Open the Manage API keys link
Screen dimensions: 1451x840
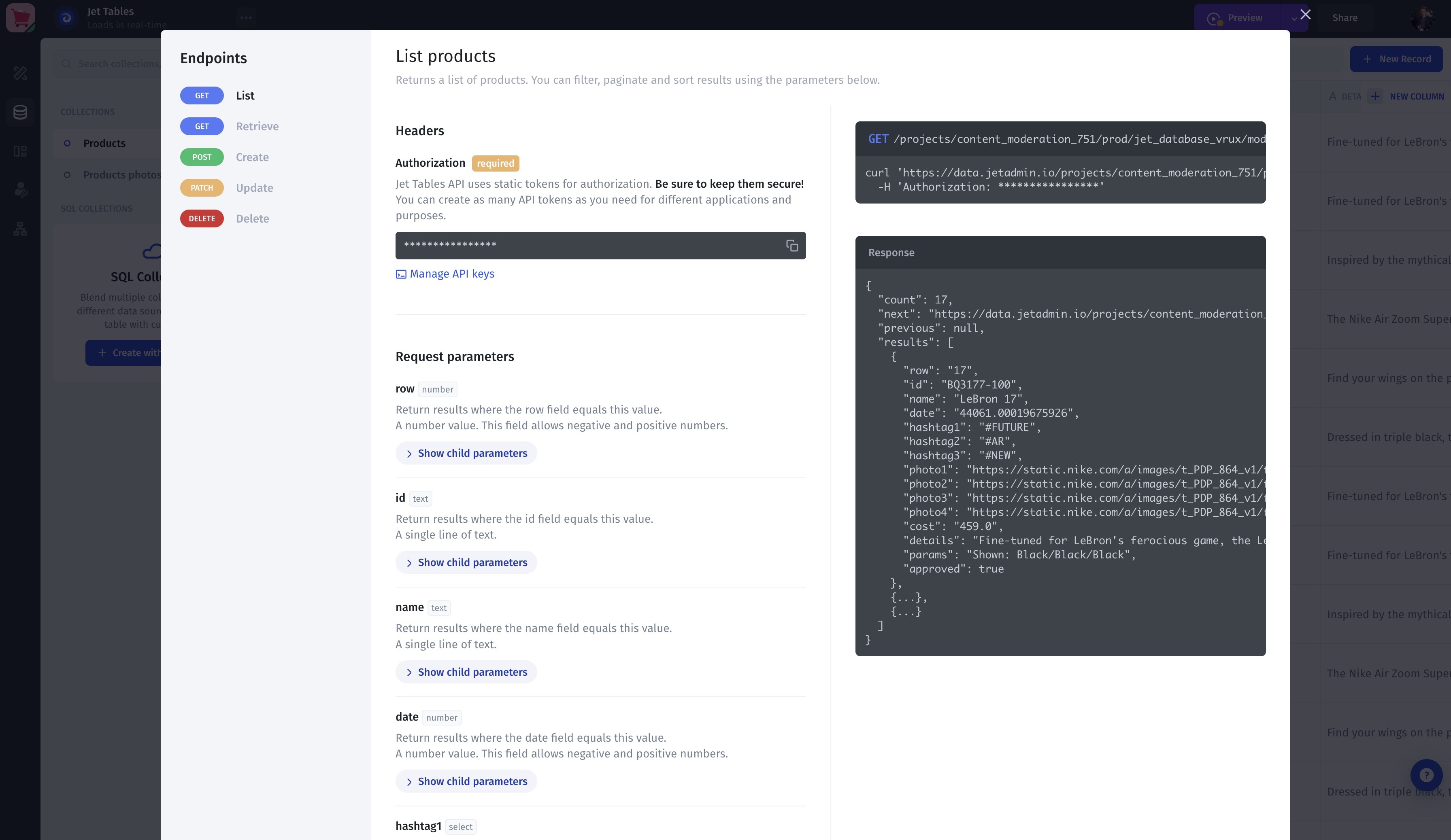coord(451,274)
